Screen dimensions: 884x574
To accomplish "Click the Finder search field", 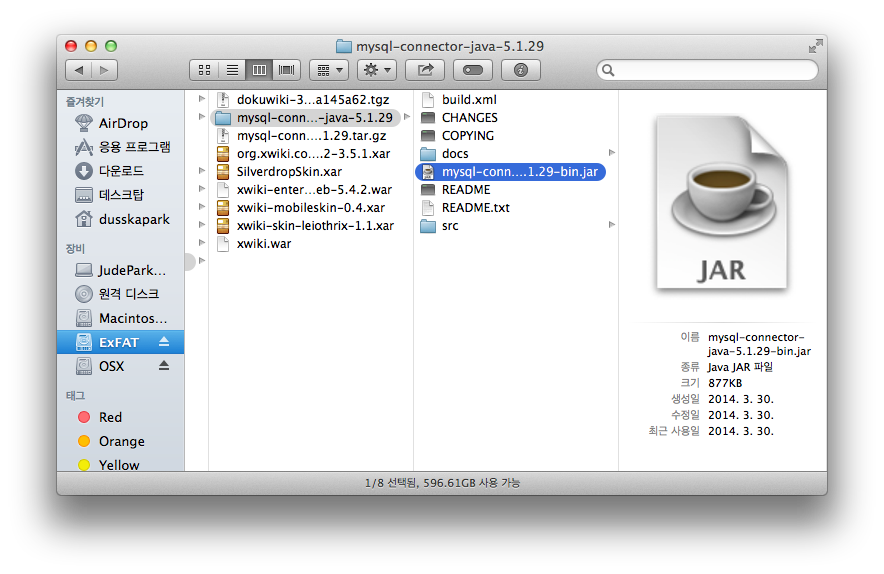I will (x=707, y=70).
